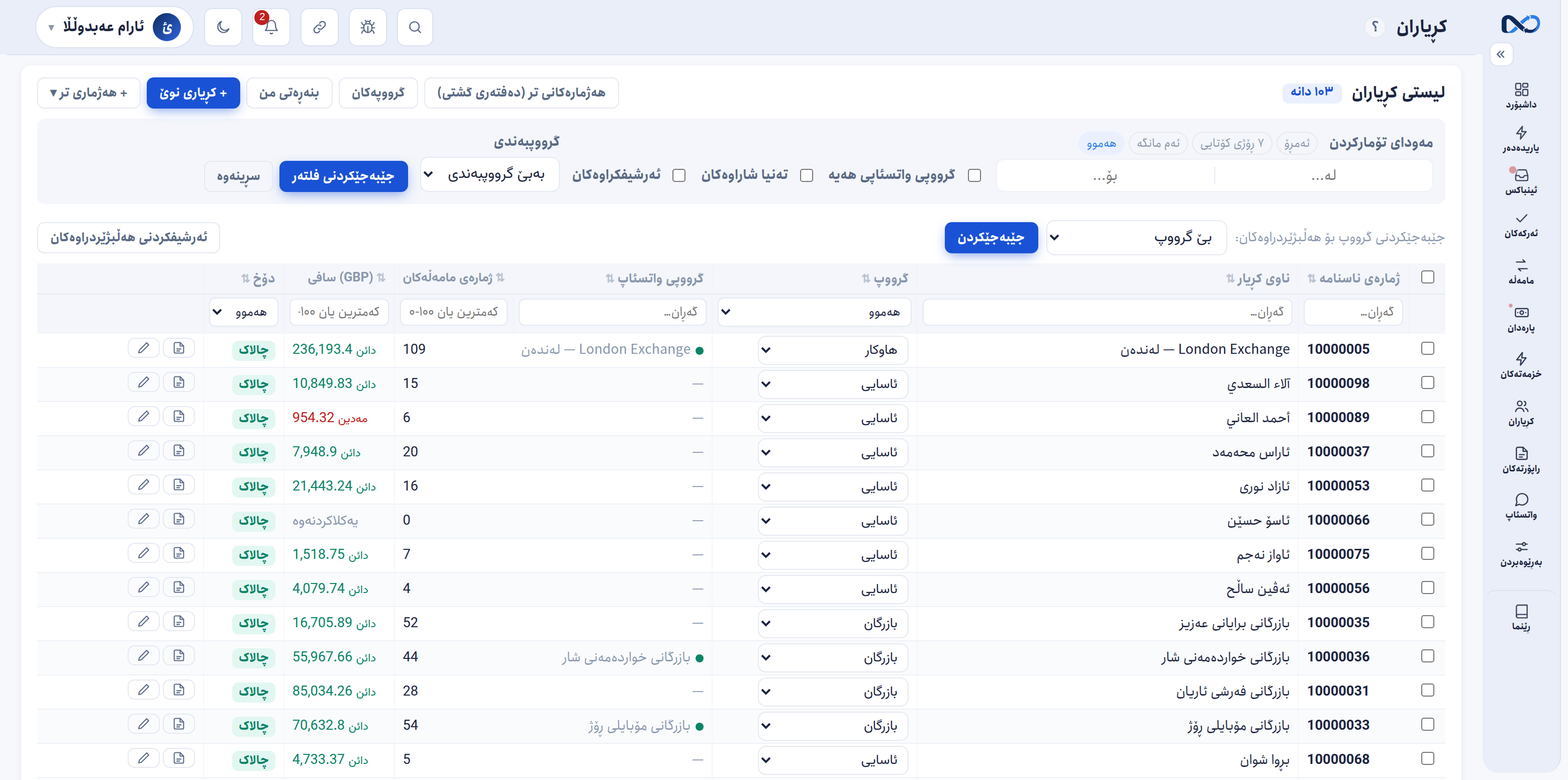Toggle dark mode moon icon
This screenshot has height=780, width=1568.
[x=223, y=27]
